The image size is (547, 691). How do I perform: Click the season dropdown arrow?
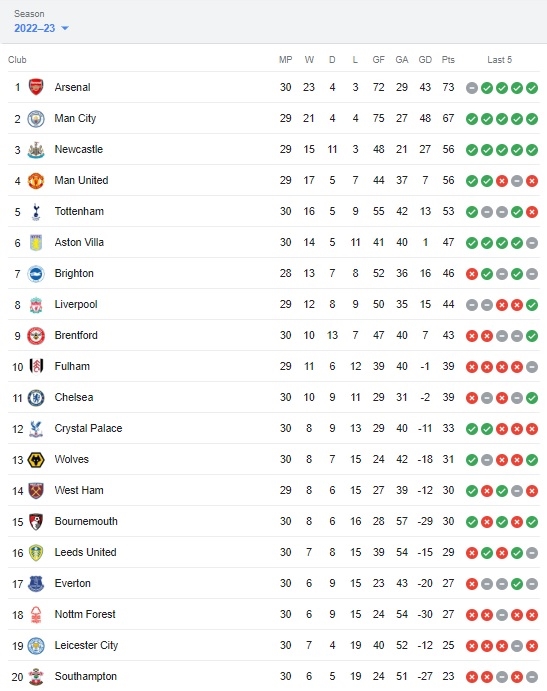point(65,28)
